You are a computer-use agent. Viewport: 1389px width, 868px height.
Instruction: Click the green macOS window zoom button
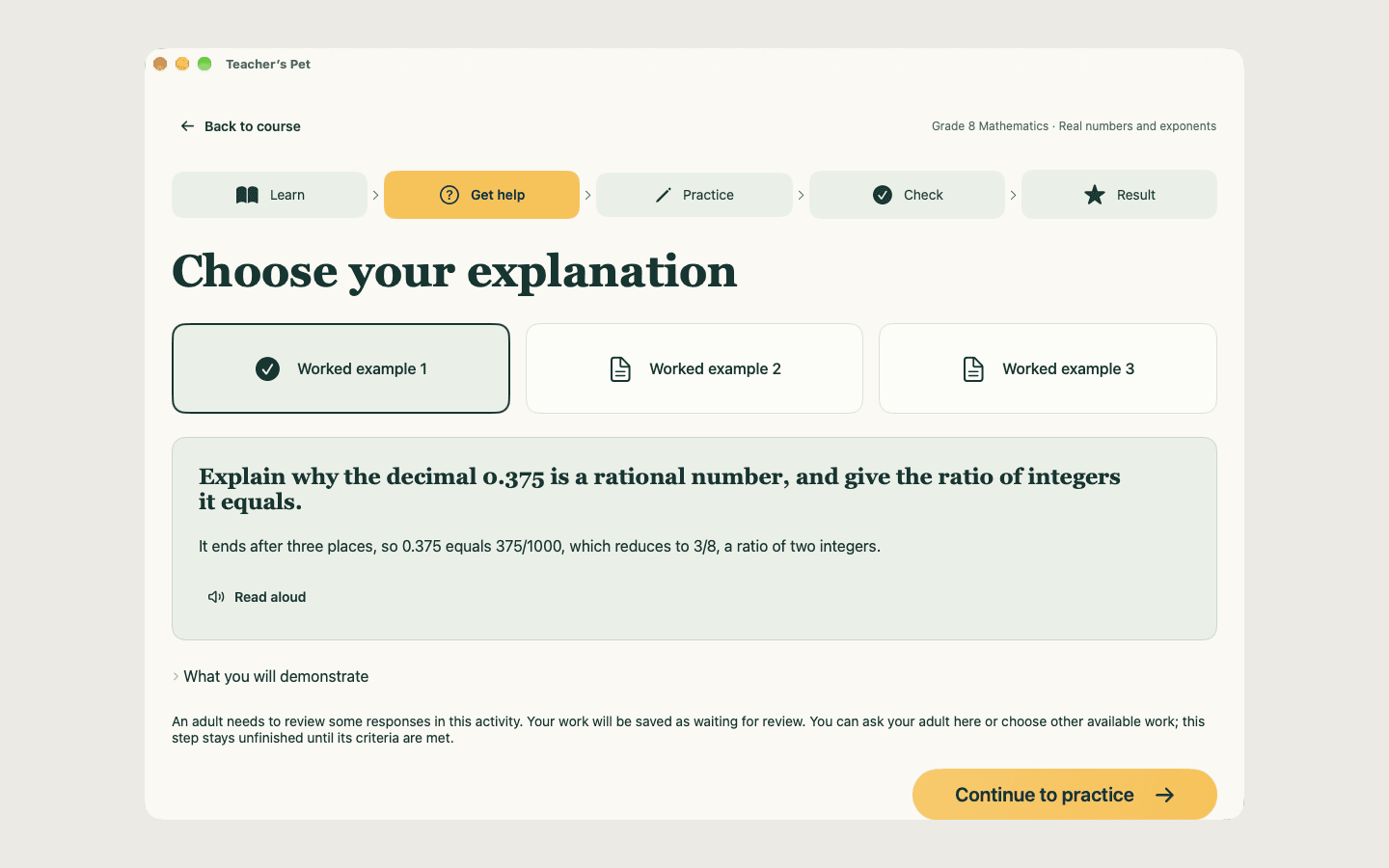point(204,64)
